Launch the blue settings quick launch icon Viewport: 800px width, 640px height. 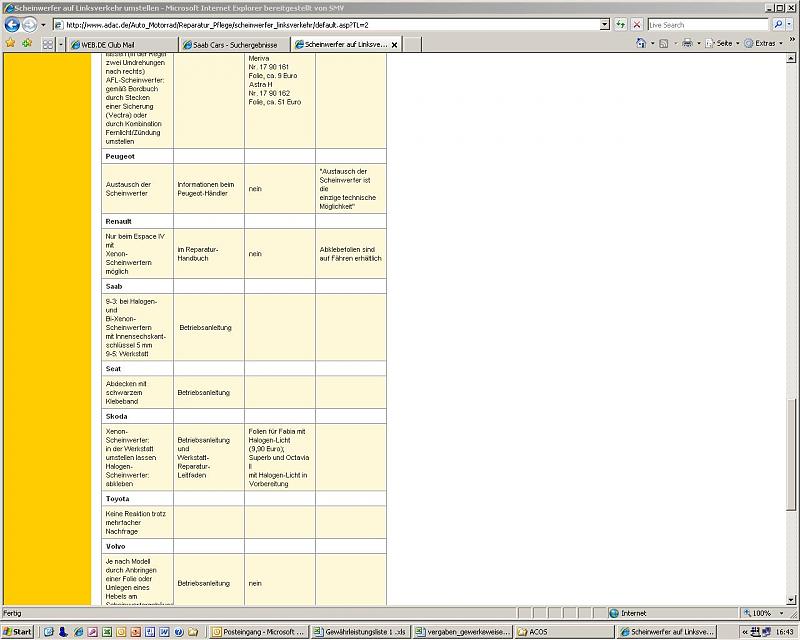coord(149,632)
